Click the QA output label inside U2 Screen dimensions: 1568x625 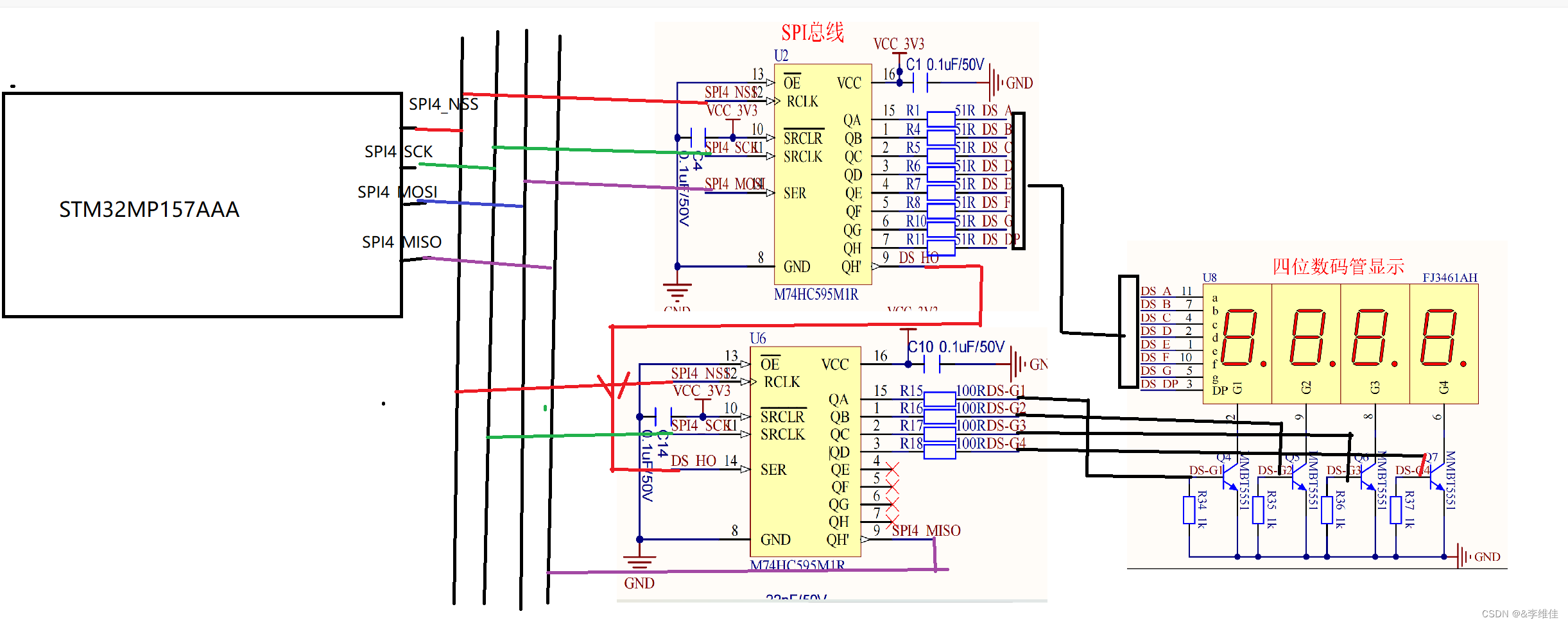pyautogui.click(x=852, y=120)
